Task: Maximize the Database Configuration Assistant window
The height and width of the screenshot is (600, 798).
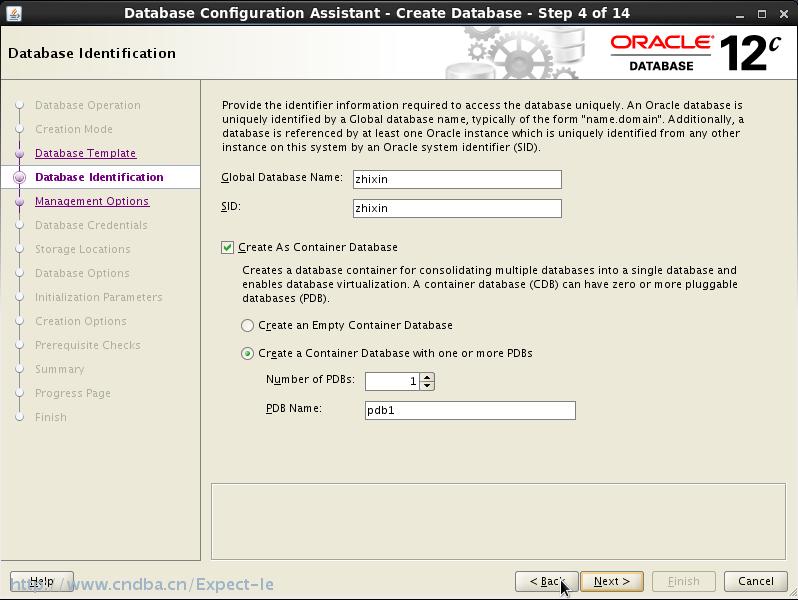Action: 762,14
